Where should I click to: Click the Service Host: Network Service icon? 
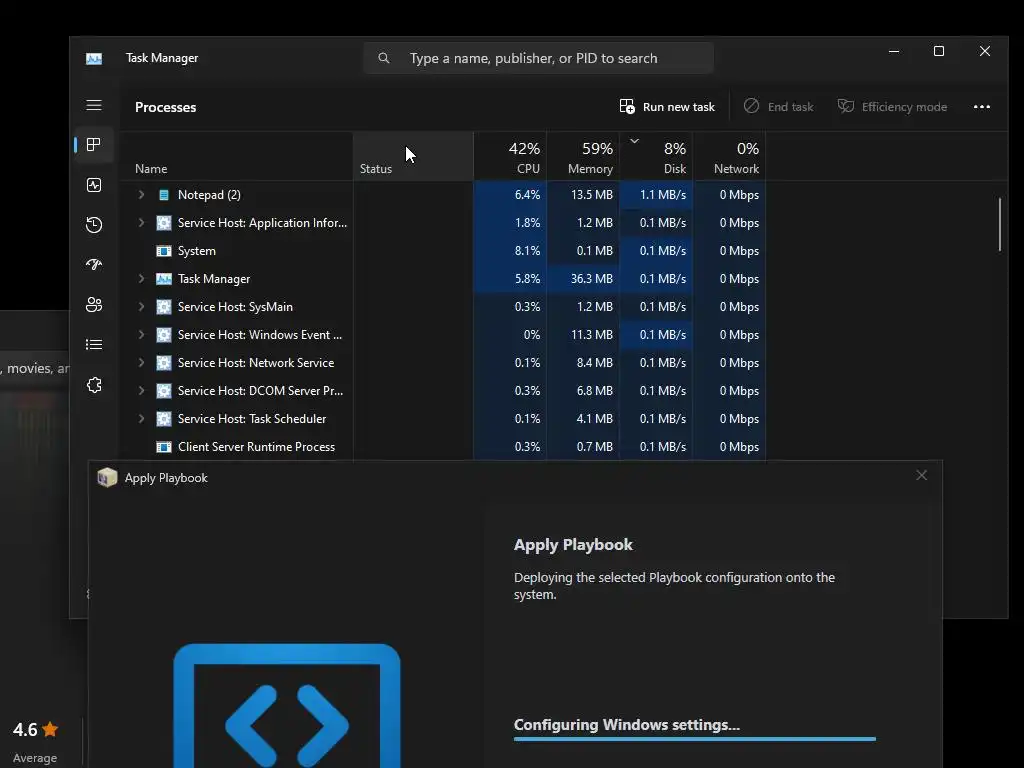164,362
